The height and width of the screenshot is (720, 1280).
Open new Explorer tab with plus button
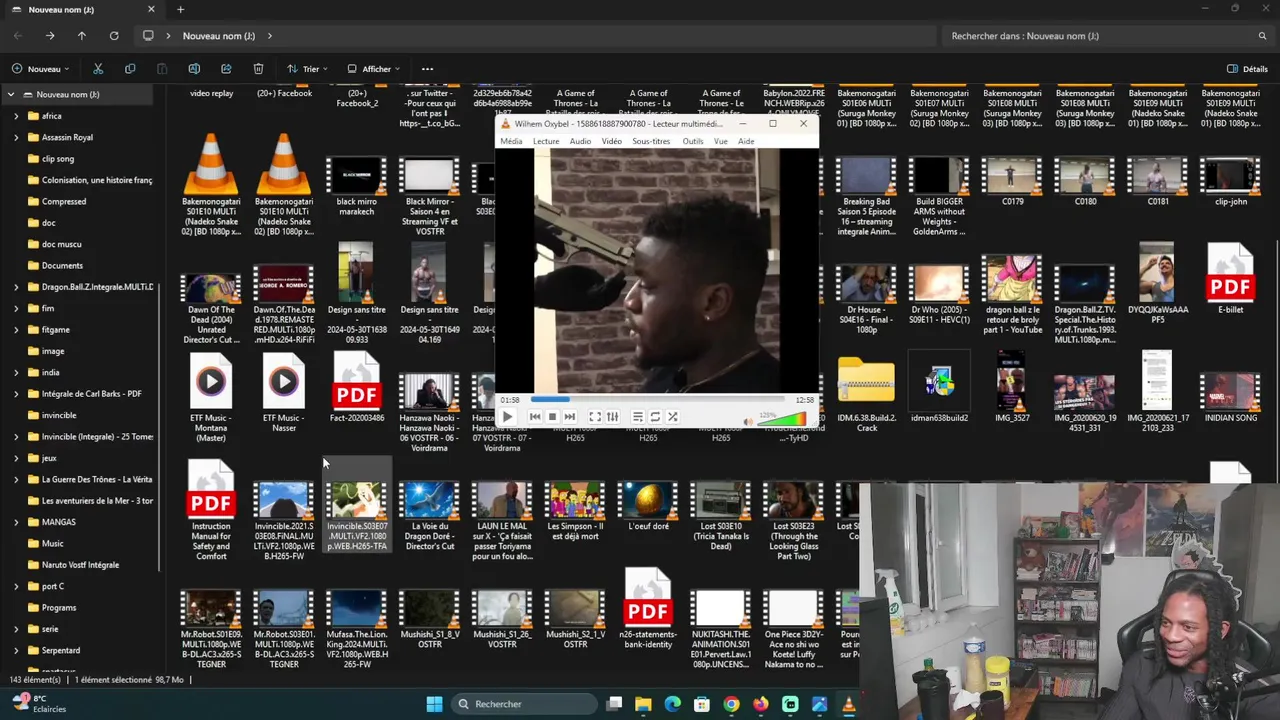coord(180,10)
